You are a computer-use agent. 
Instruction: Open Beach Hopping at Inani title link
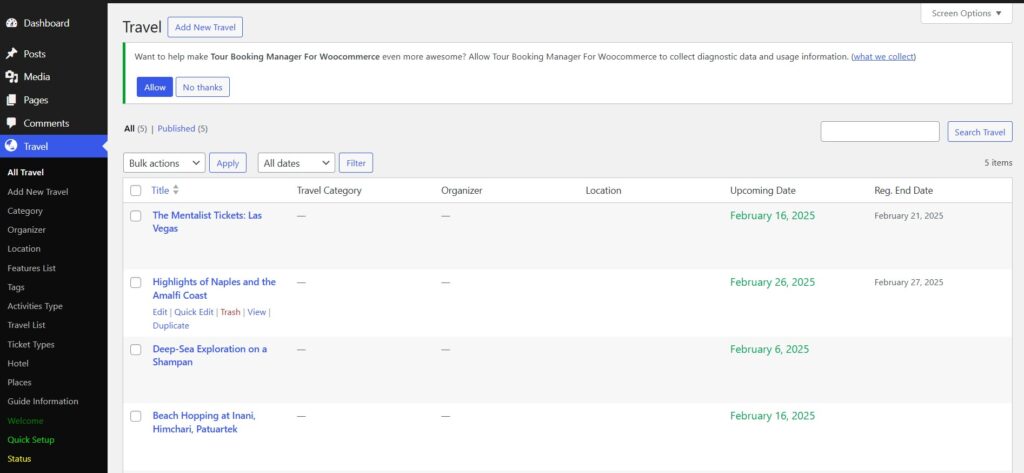coord(204,423)
